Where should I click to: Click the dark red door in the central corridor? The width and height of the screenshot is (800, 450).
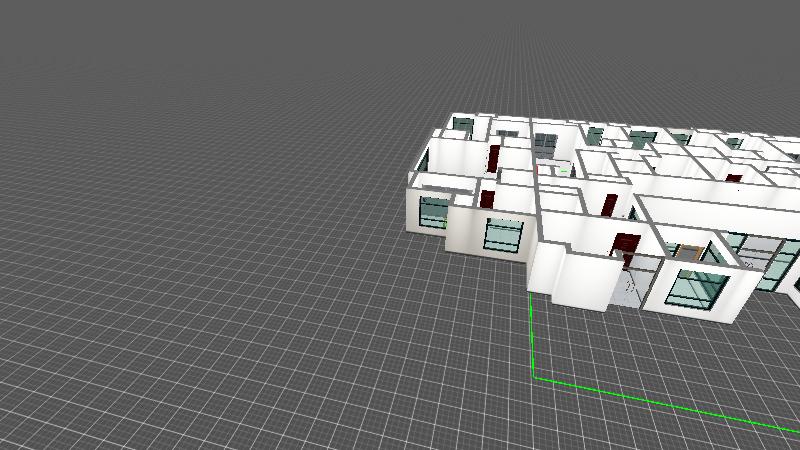pos(609,206)
